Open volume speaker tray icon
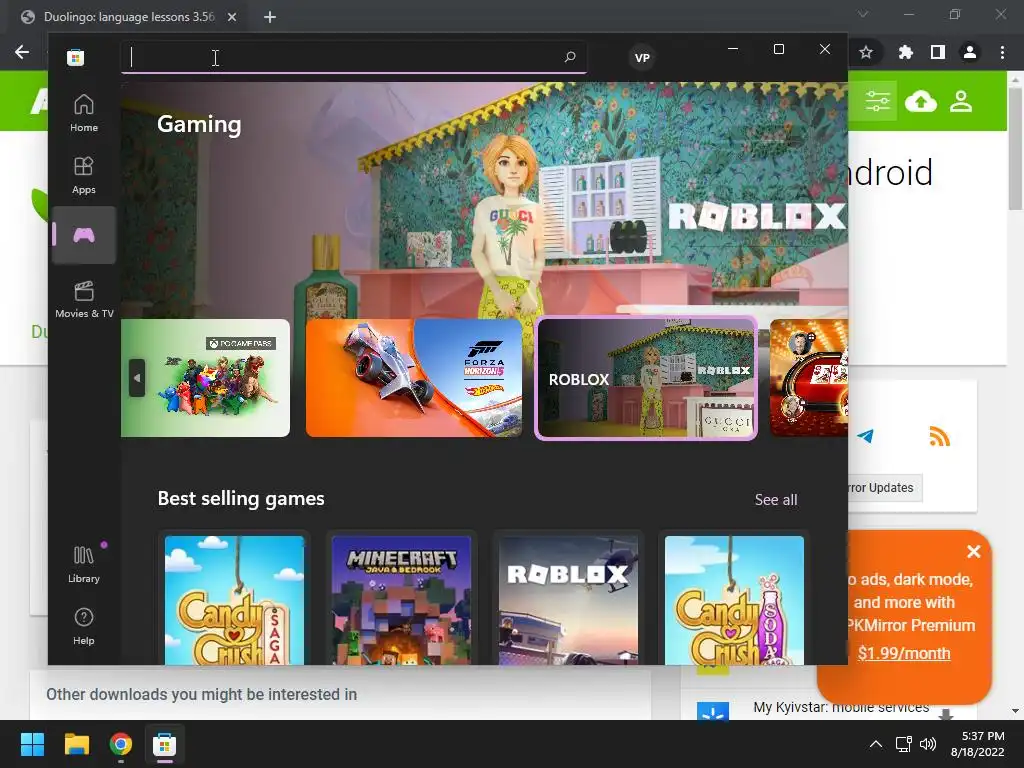The image size is (1024, 768). tap(927, 744)
